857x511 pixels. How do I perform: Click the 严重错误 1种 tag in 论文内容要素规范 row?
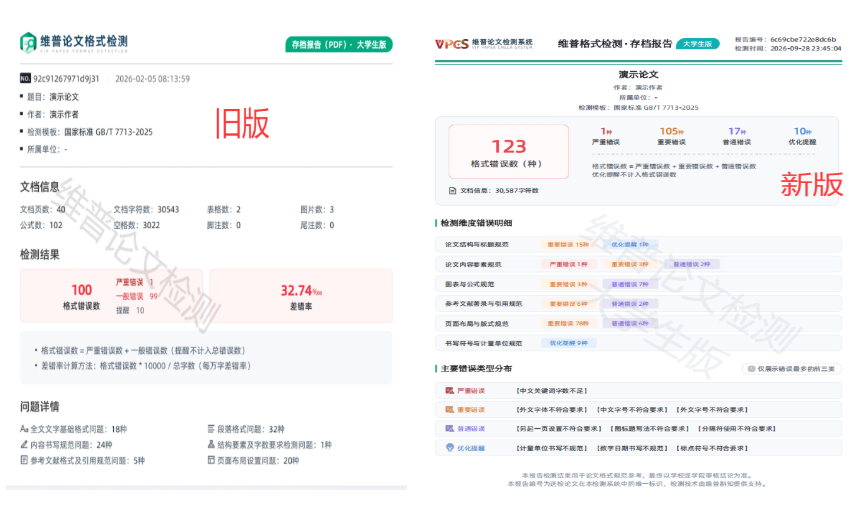[568, 264]
